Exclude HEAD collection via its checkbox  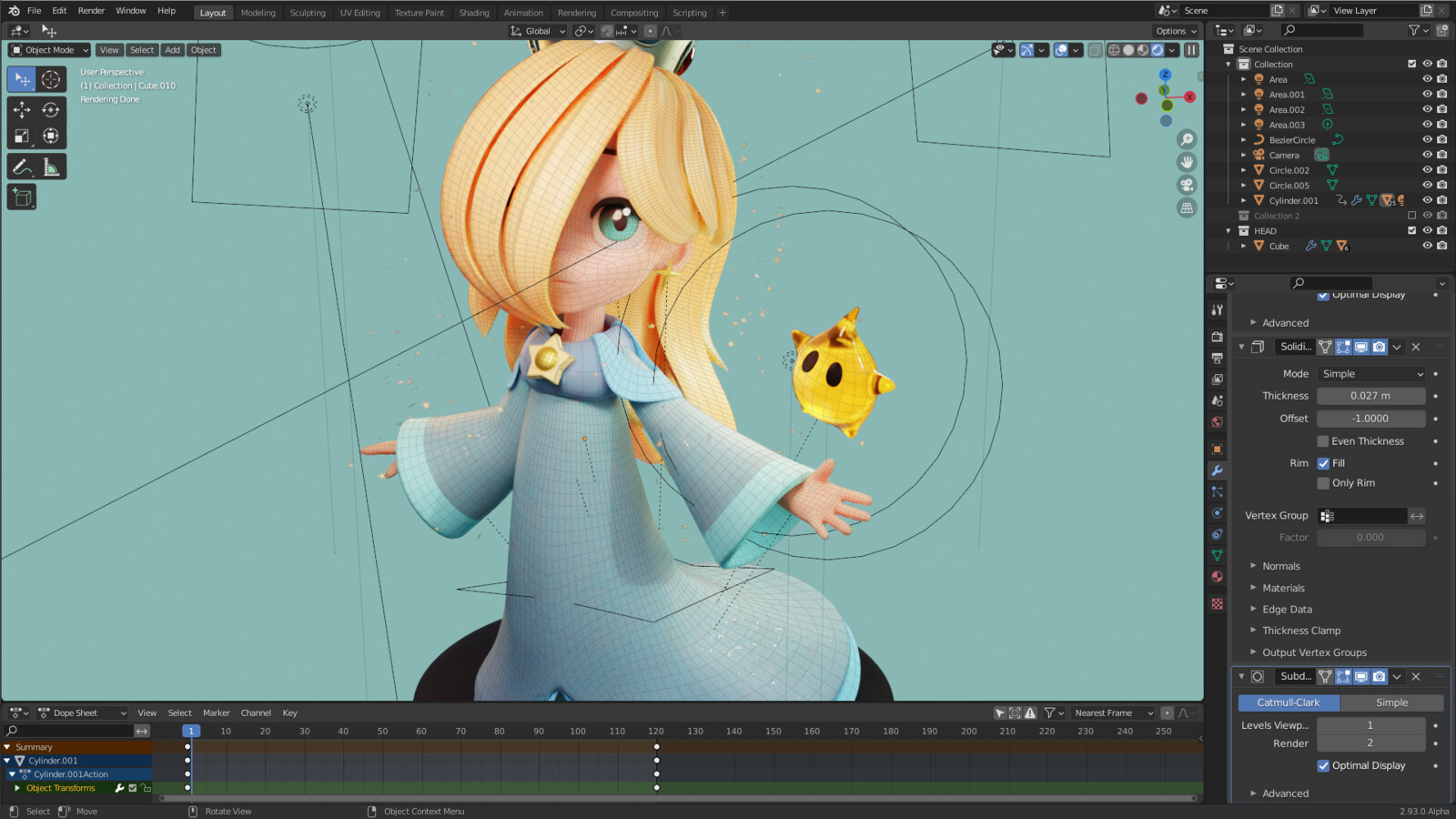coord(1412,231)
